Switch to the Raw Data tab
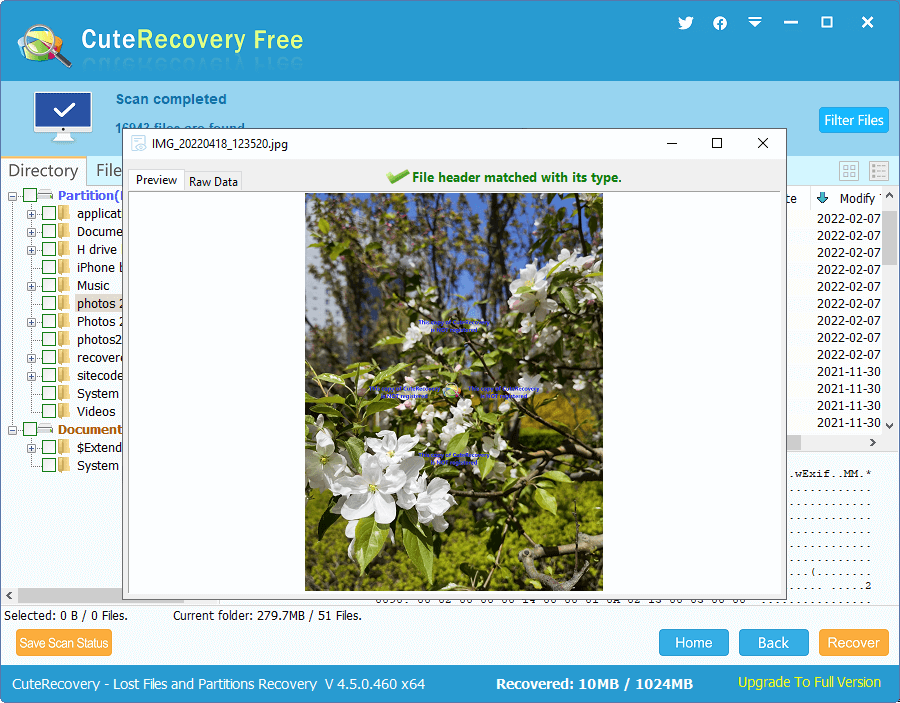 (x=213, y=181)
